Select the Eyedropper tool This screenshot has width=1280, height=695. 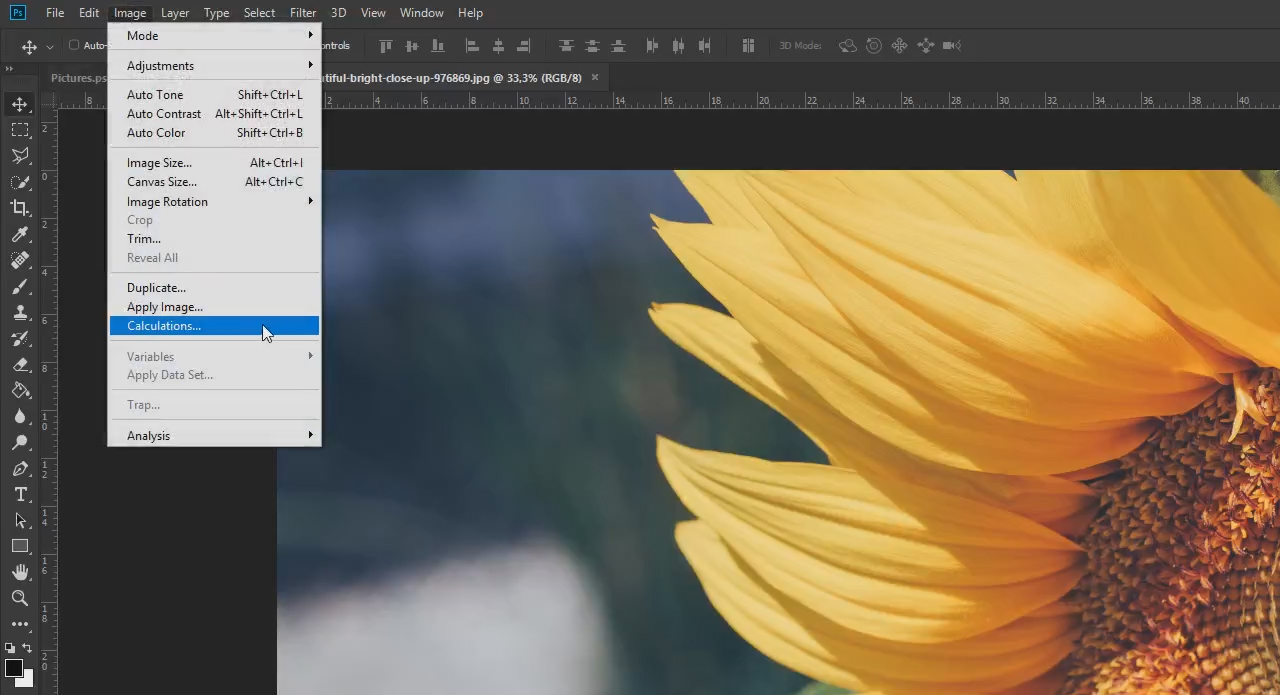tap(20, 234)
